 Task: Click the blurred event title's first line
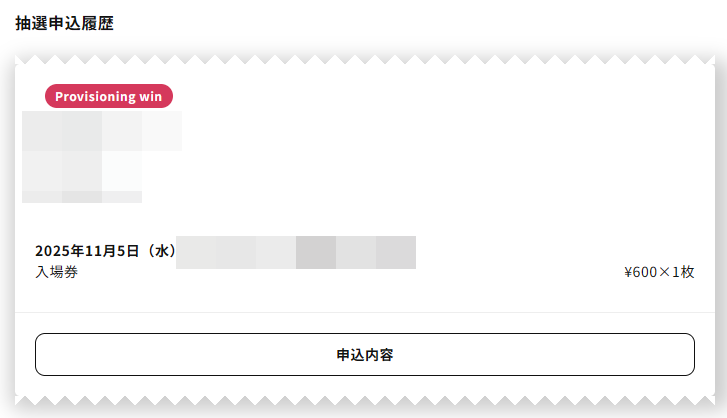(101, 131)
